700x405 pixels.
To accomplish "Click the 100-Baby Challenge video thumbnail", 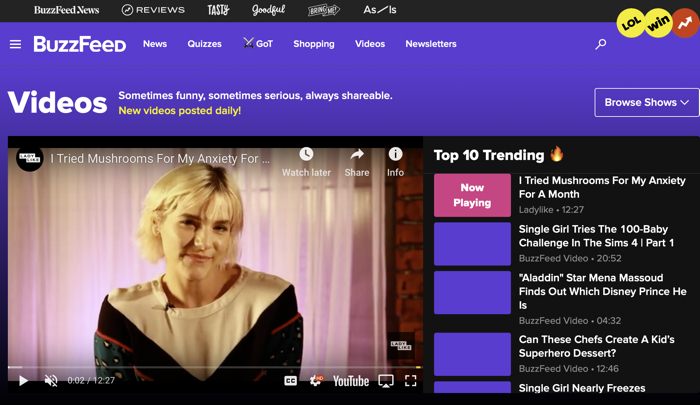I will tap(472, 244).
